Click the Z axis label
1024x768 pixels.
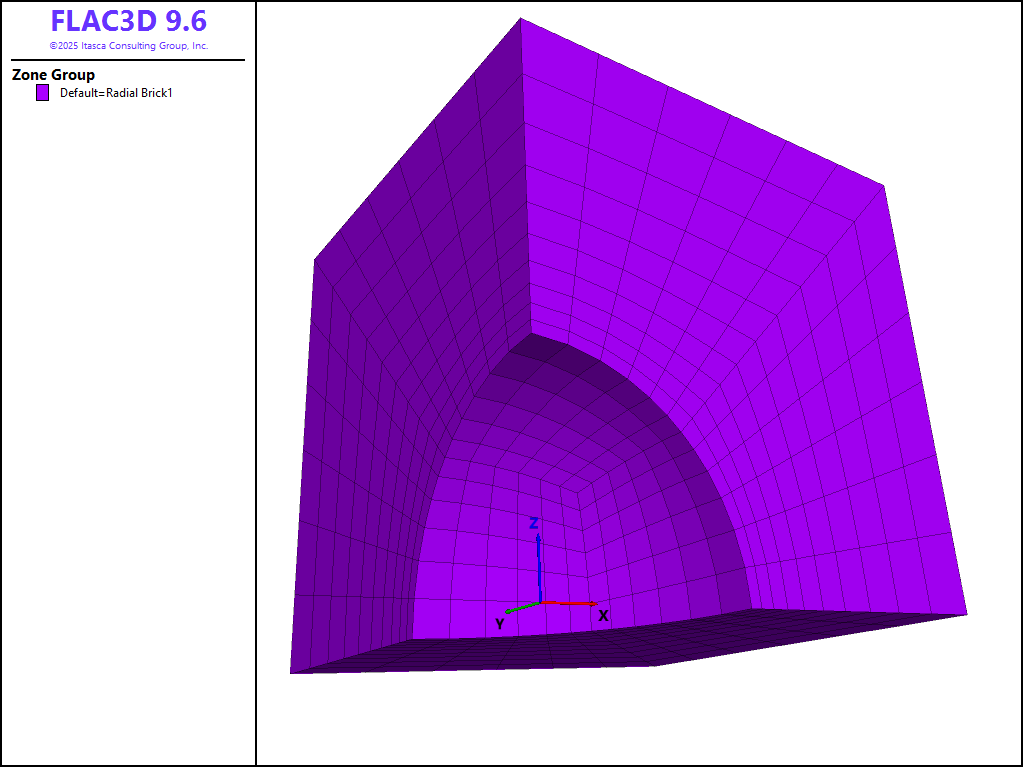535,523
